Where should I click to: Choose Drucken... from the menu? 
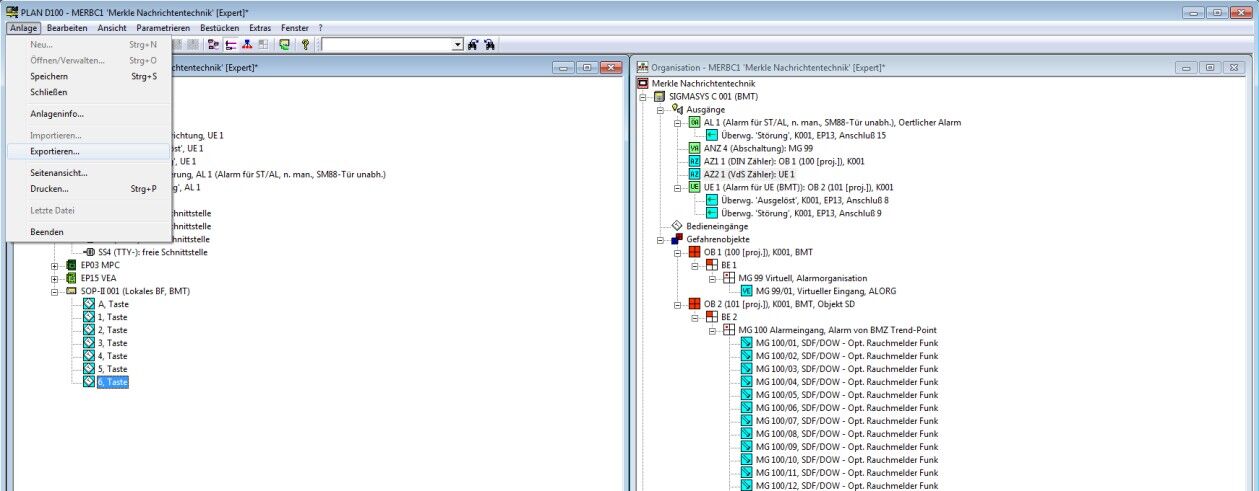(88, 189)
